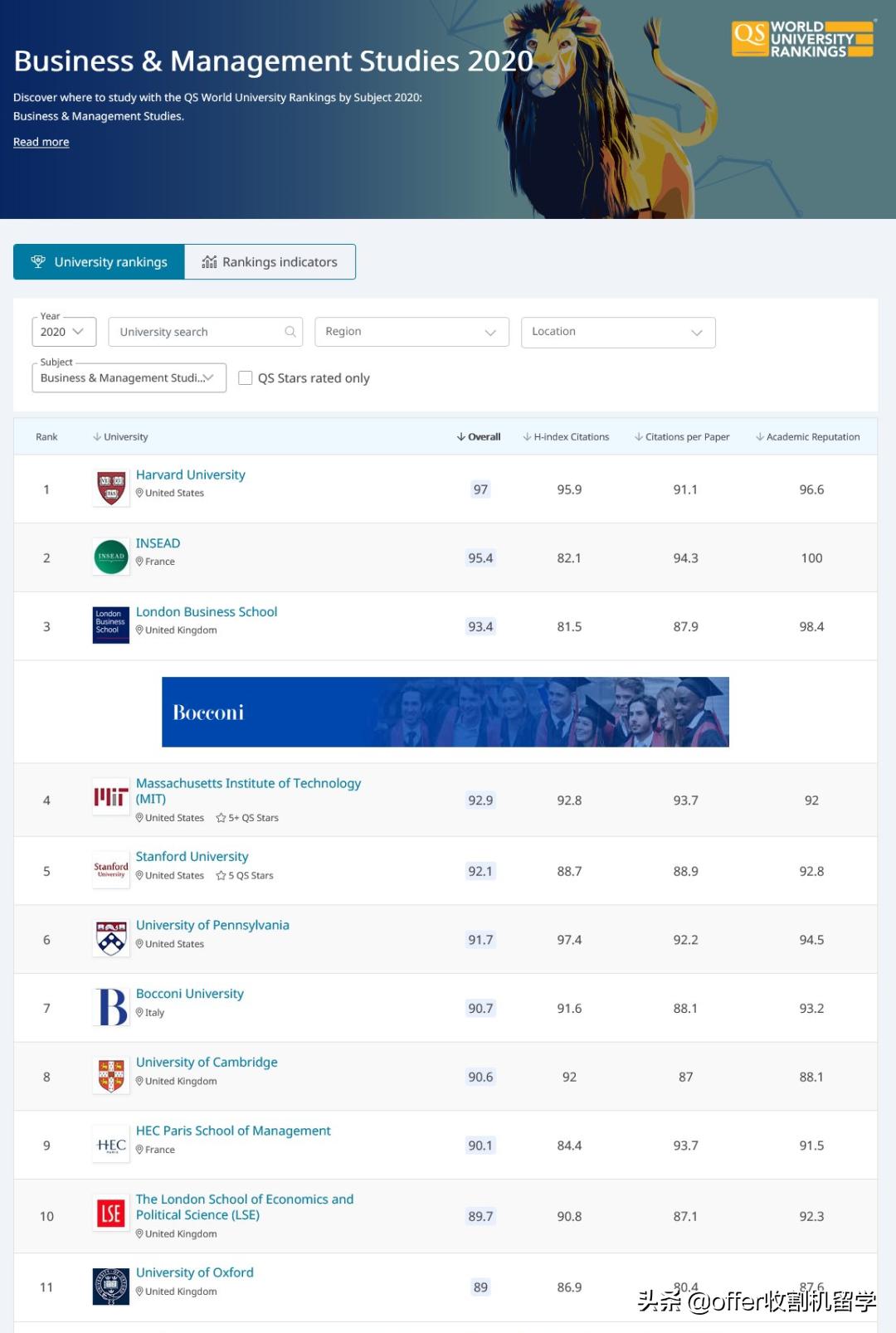Follow the Read more link

pyautogui.click(x=41, y=142)
